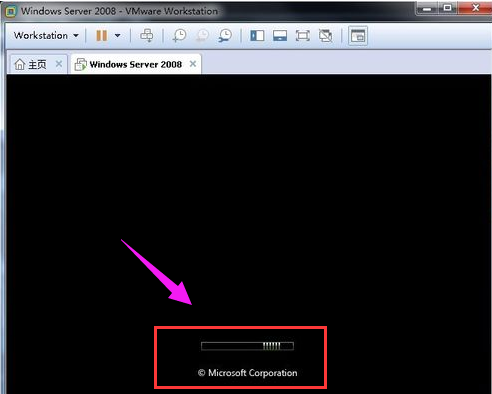Screen dimensions: 492x394
Task: Click the Windows boot progress bar
Action: (247, 346)
